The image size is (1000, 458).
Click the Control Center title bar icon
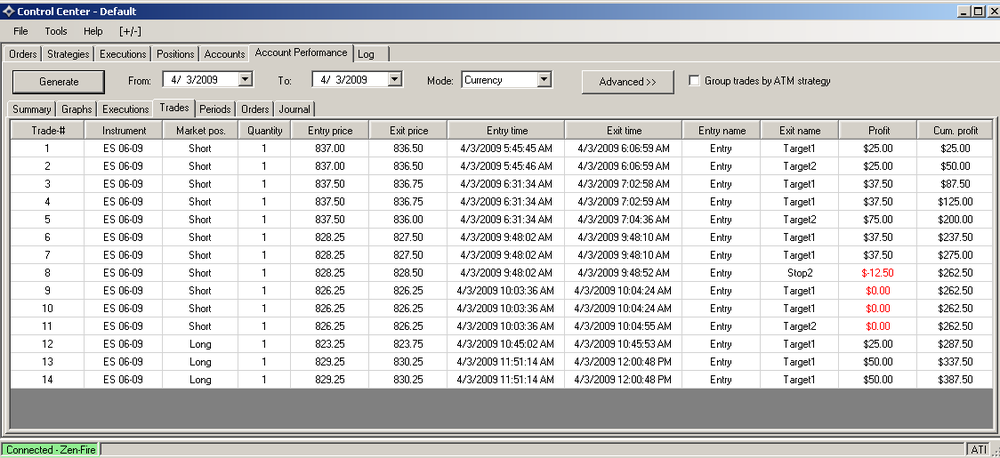click(8, 11)
